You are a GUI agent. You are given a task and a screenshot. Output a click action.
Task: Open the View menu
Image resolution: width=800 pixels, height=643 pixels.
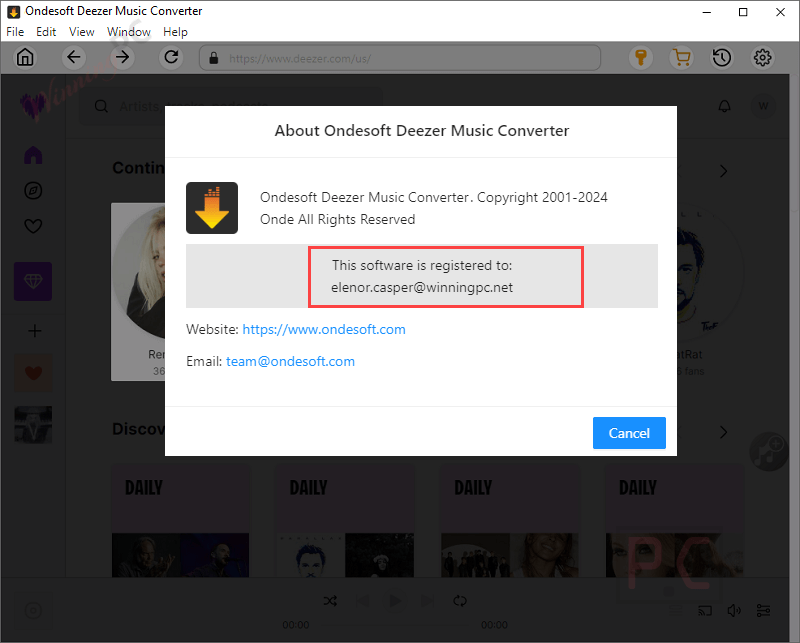(82, 32)
